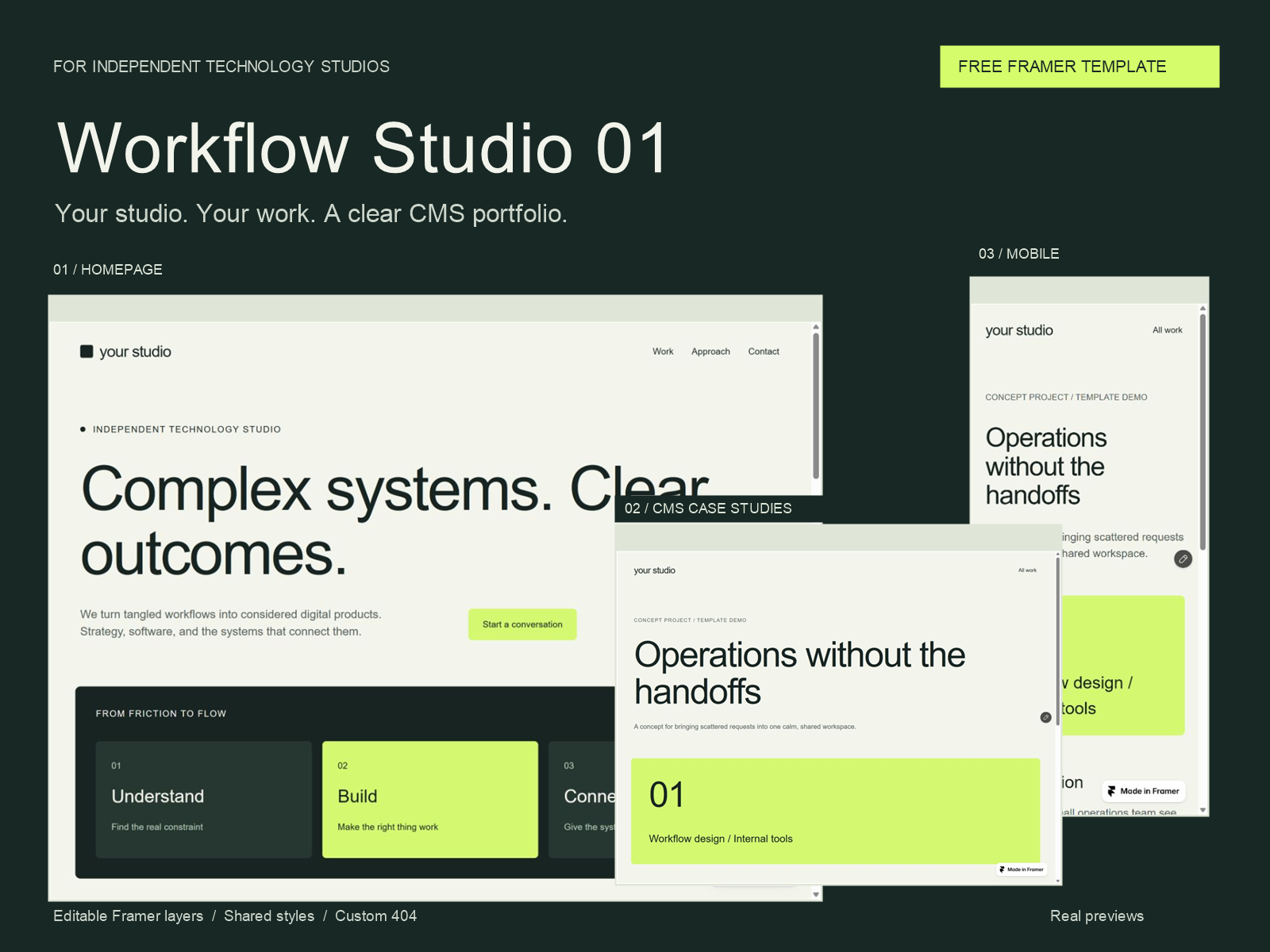The image size is (1270, 952).
Task: Click the '03 / MOBILE' label
Action: pos(1019,254)
